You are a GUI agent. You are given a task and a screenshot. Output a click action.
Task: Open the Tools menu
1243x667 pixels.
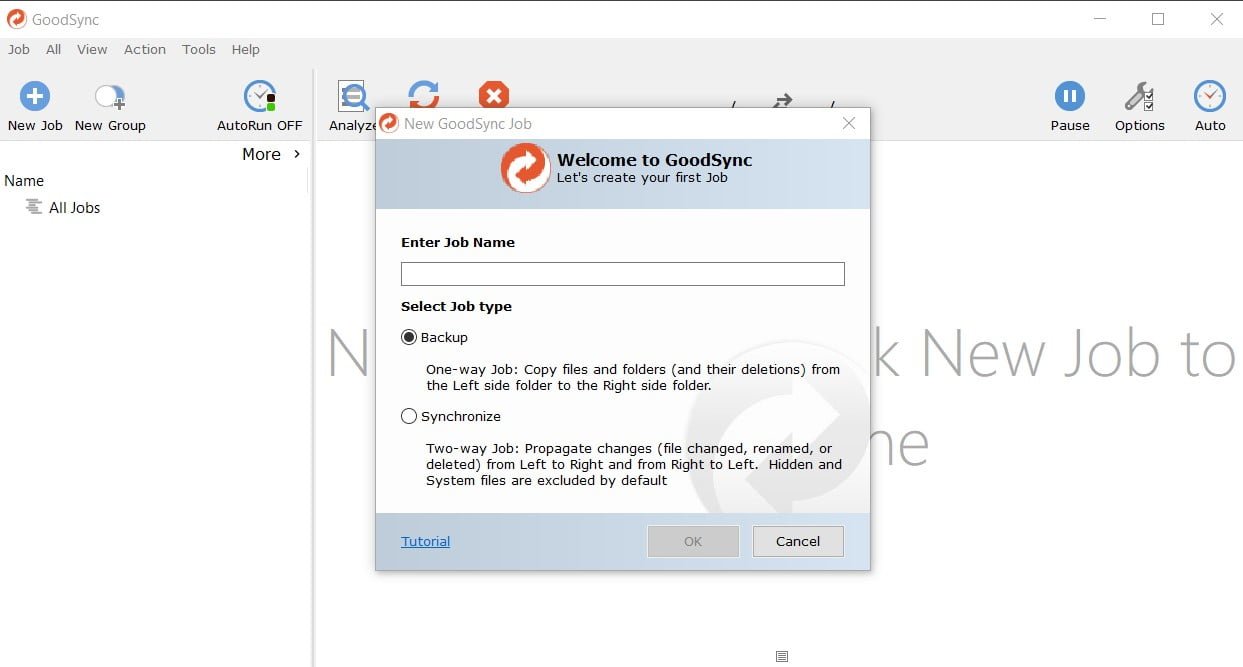(x=199, y=49)
